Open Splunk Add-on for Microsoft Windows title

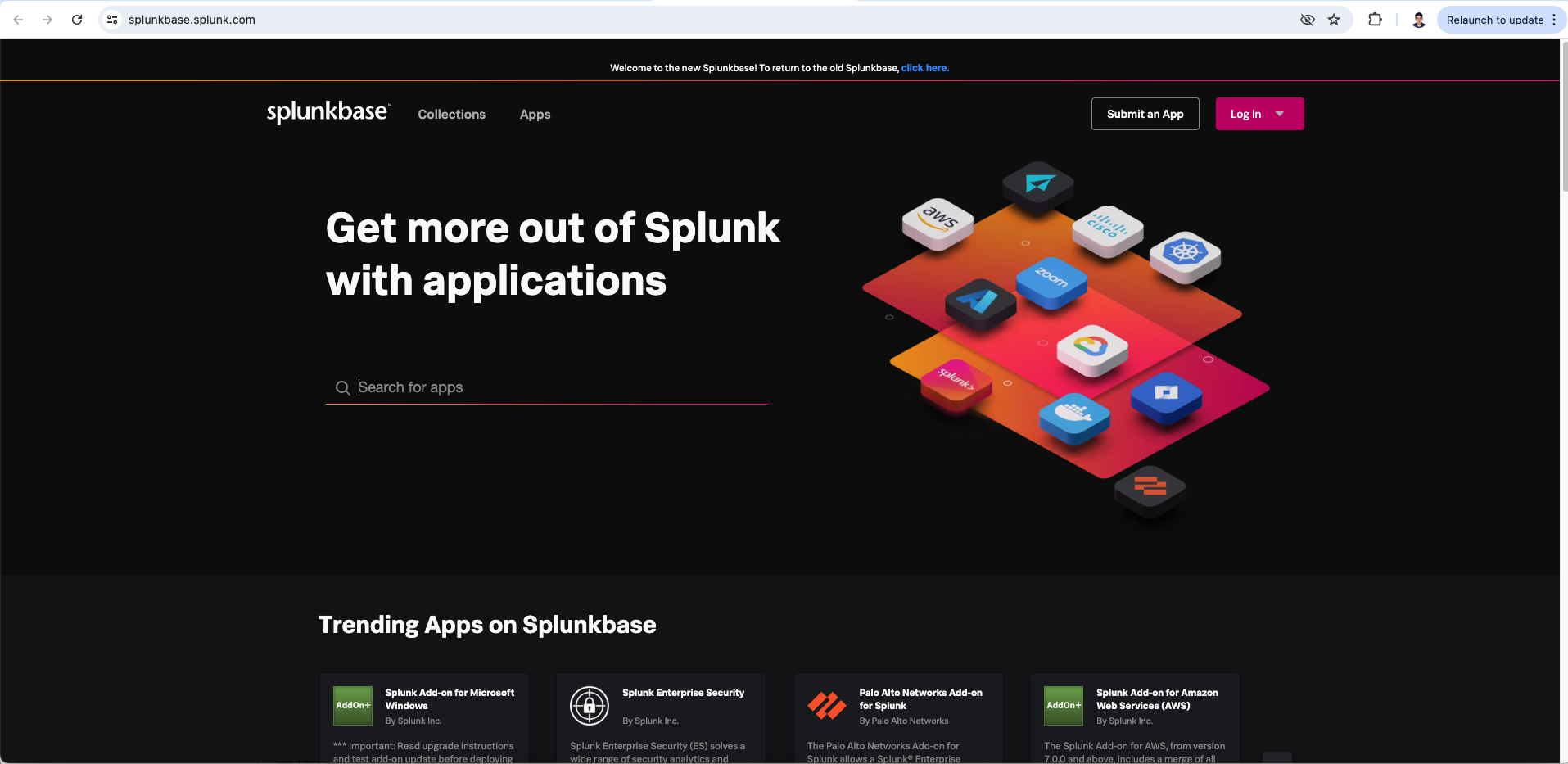[450, 699]
